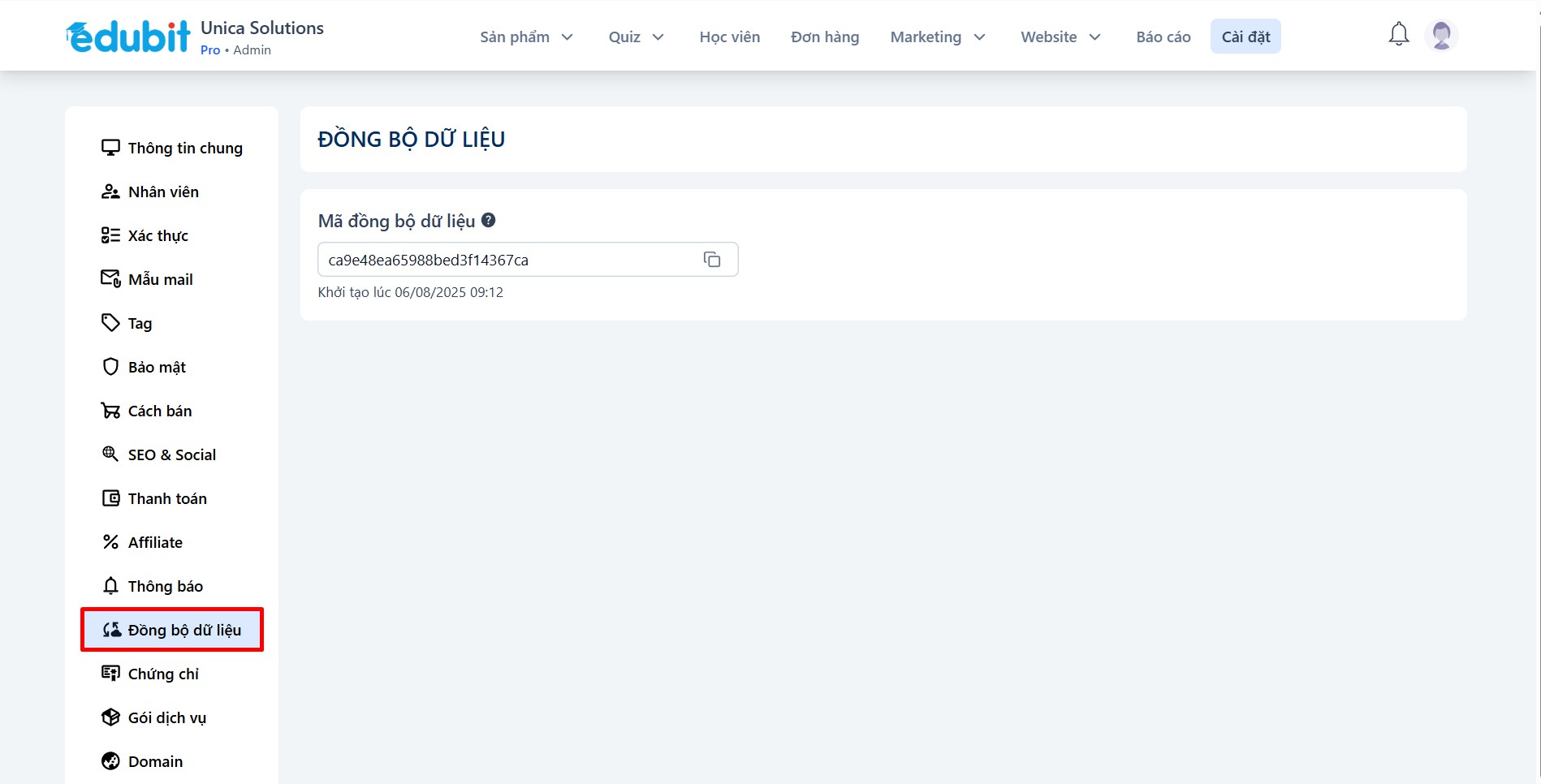Screen dimensions: 1541x784
Task: Open the user avatar menu
Action: click(1441, 36)
